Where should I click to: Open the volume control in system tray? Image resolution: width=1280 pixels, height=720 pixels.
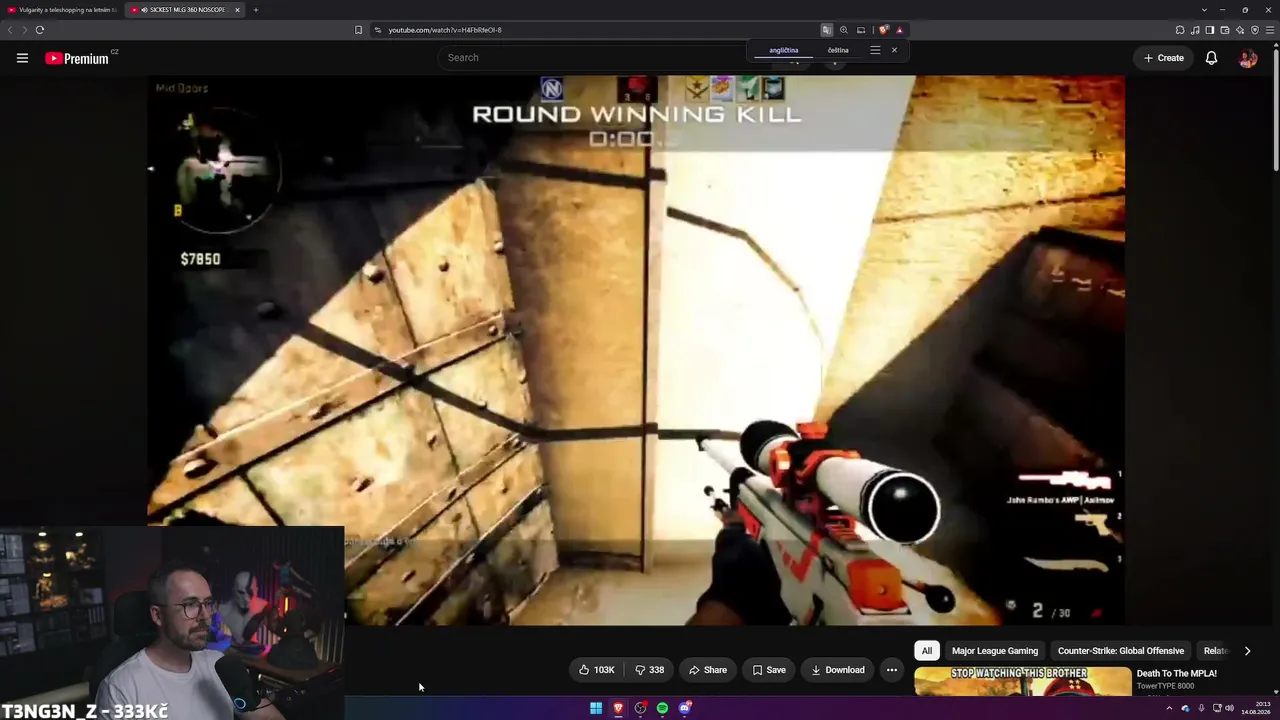(x=1229, y=708)
